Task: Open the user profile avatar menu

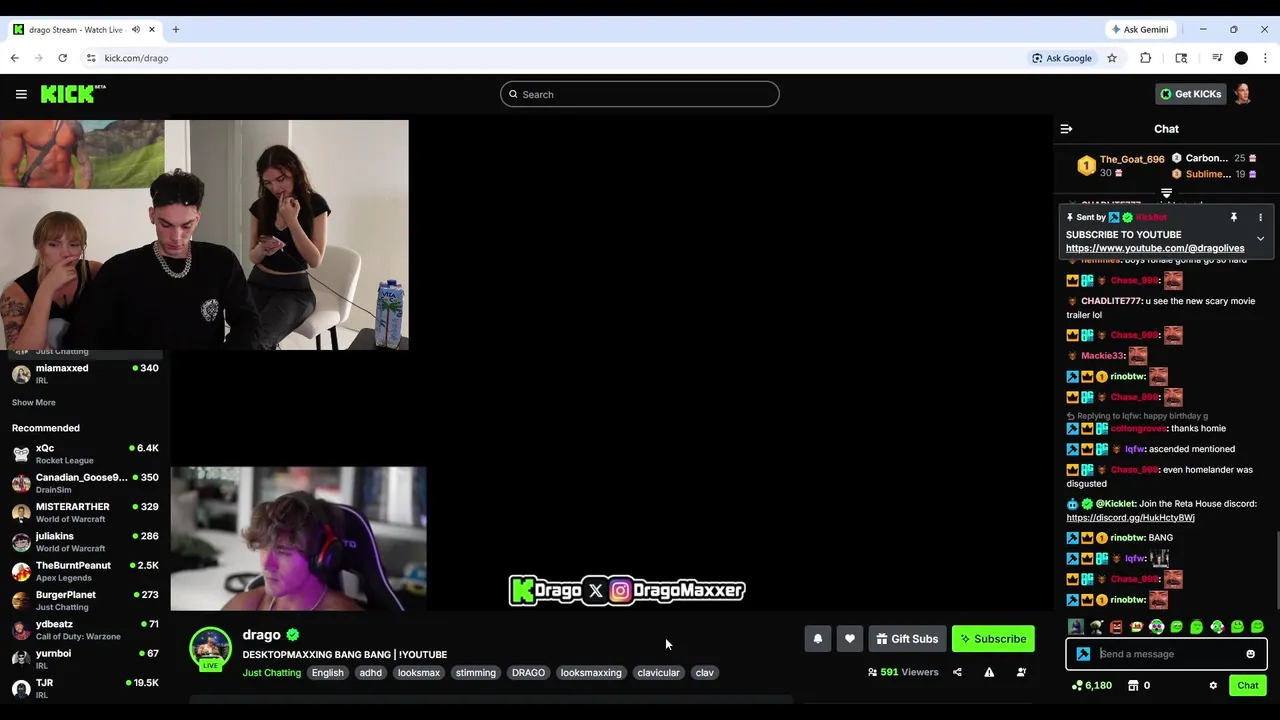Action: (1243, 94)
